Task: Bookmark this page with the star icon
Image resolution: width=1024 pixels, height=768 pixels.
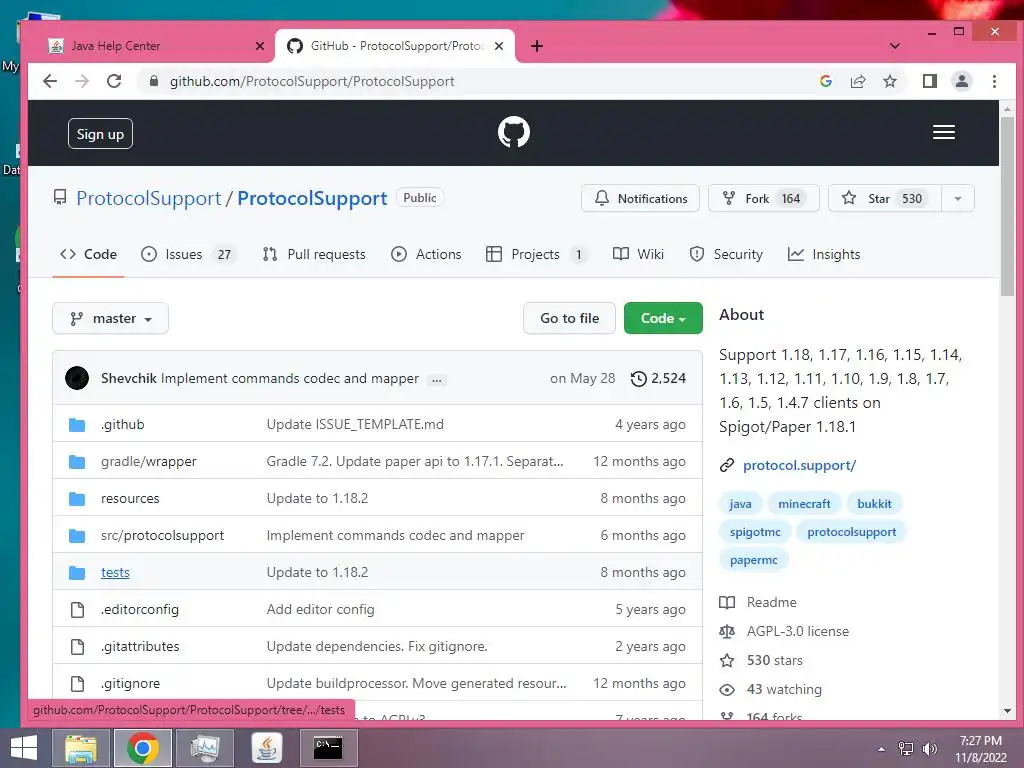Action: click(889, 81)
